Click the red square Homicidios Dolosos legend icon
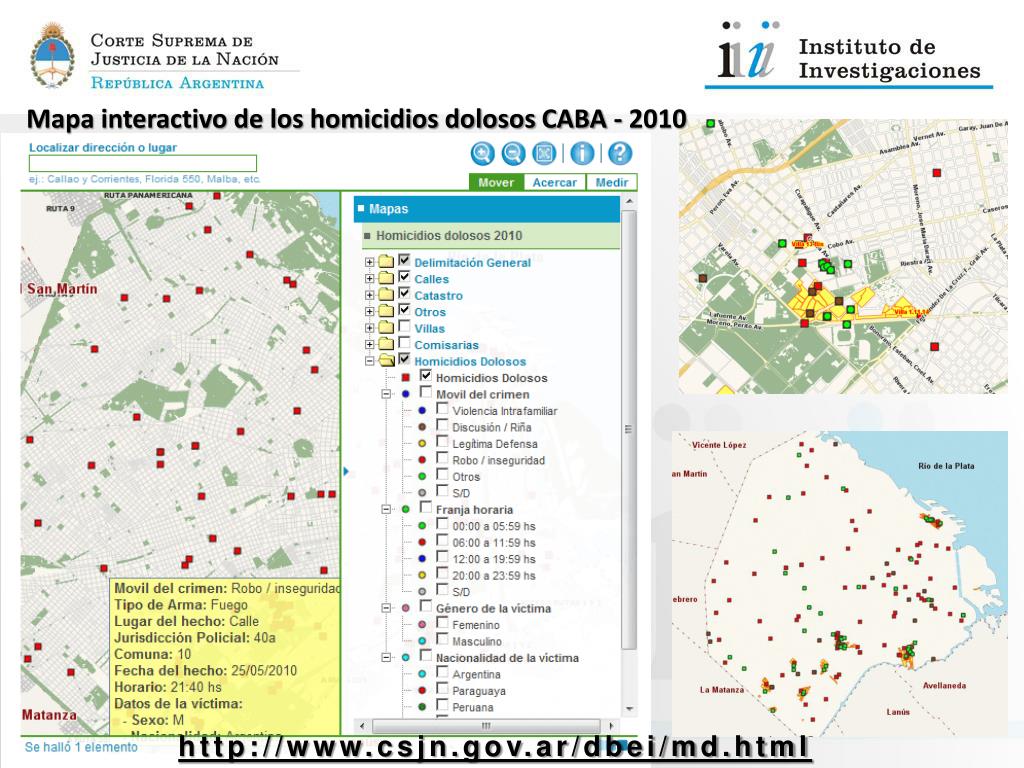This screenshot has width=1024, height=768. (406, 377)
